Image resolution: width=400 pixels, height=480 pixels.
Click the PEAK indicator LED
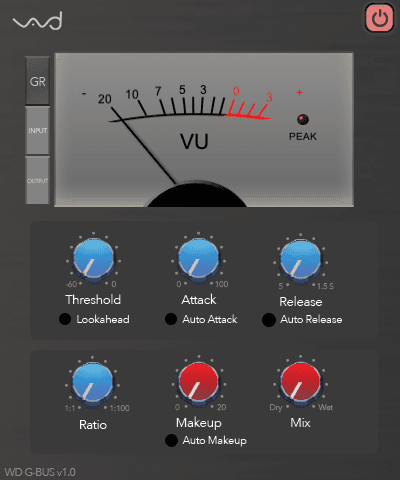pyautogui.click(x=303, y=119)
